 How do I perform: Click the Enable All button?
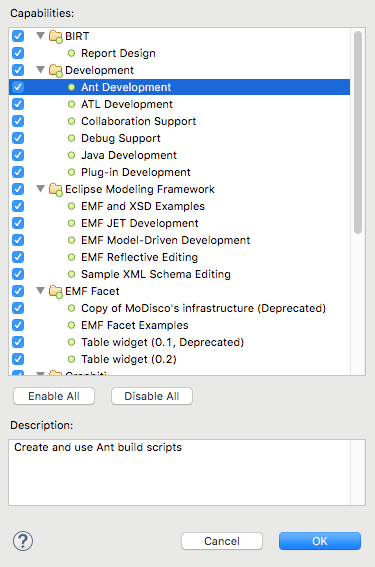click(x=54, y=396)
